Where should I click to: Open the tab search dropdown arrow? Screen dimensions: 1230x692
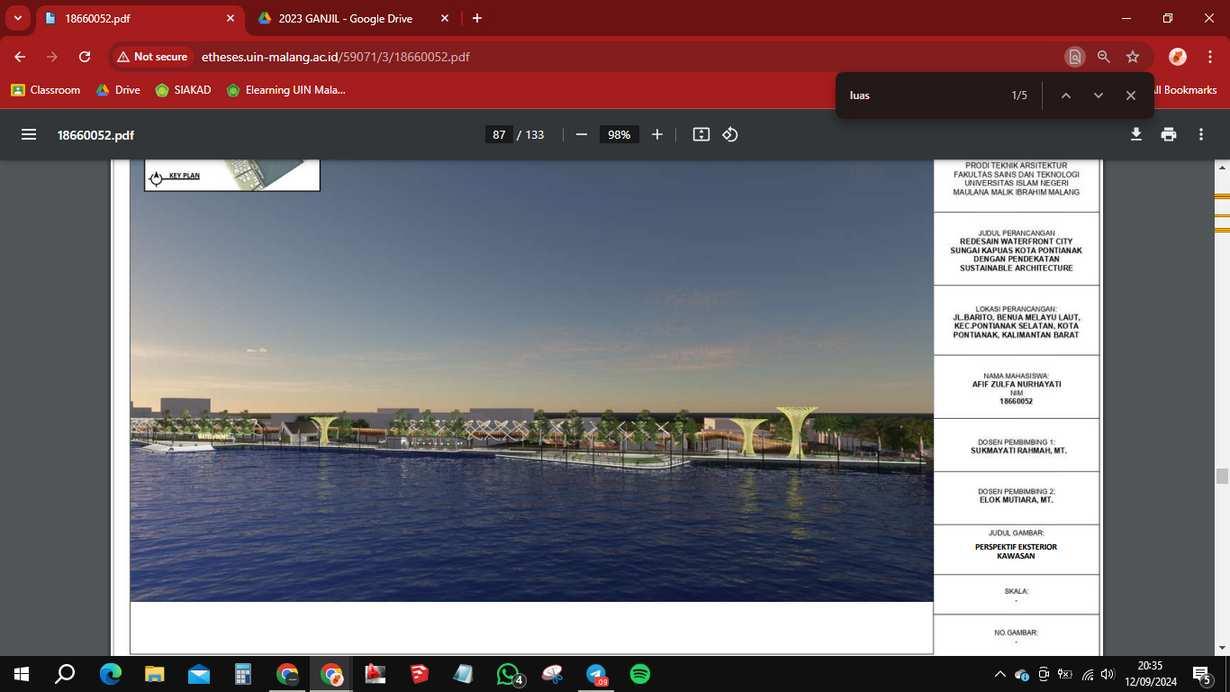tap(18, 18)
